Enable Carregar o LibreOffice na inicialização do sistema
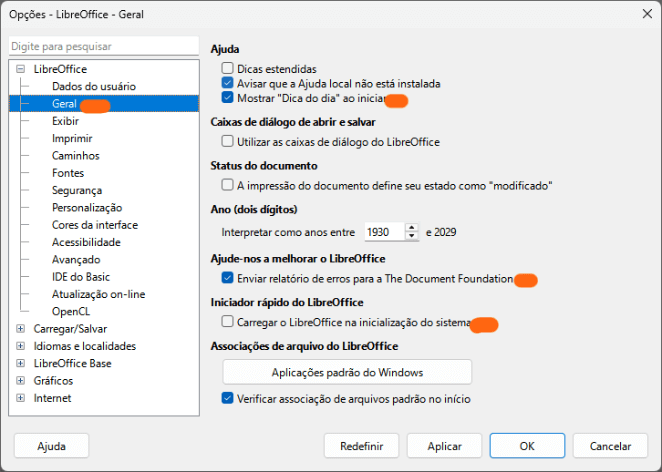Viewport: 662px width, 472px height. point(227,322)
